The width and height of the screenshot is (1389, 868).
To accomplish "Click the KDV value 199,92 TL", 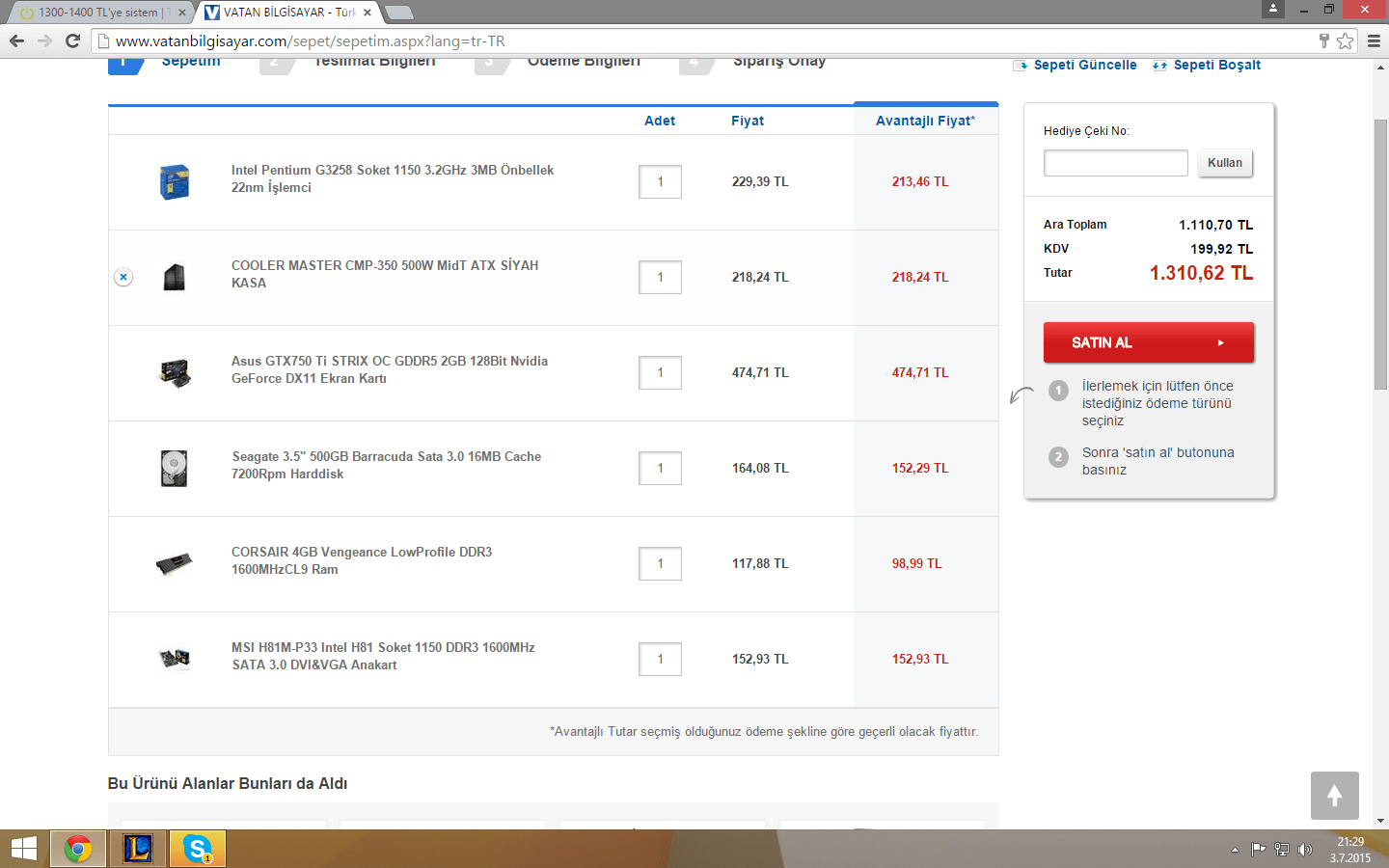I will (1221, 249).
